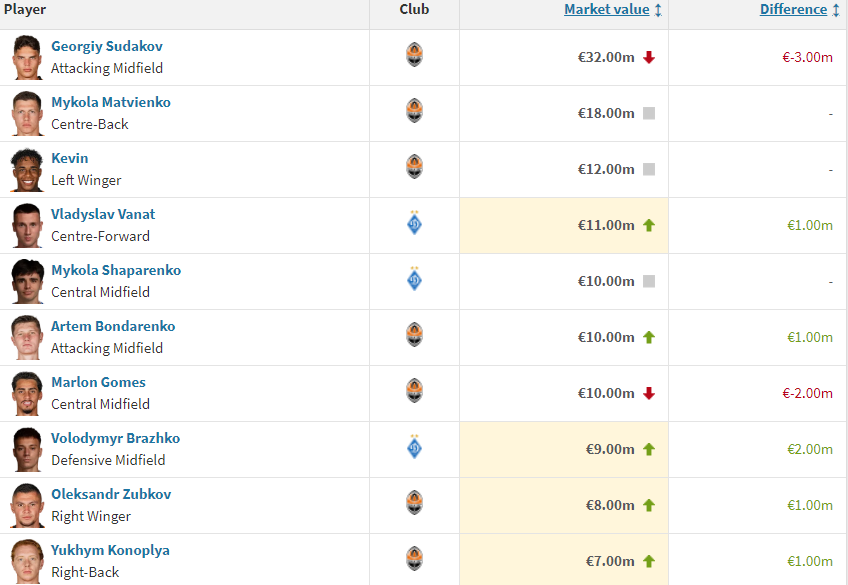Click Volodymyr Brazhko's portrait image
Screen dimensions: 848x585
tap(27, 449)
